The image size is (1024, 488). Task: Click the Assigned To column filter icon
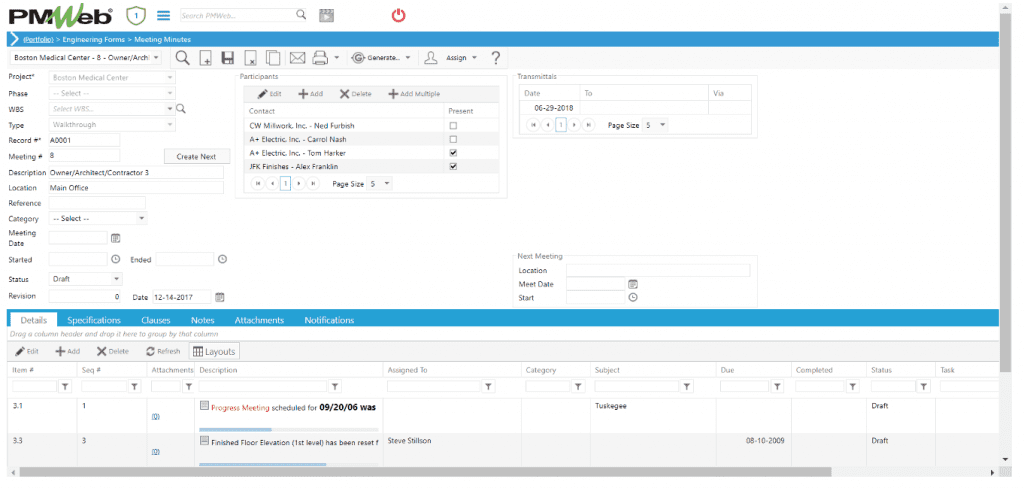point(488,387)
